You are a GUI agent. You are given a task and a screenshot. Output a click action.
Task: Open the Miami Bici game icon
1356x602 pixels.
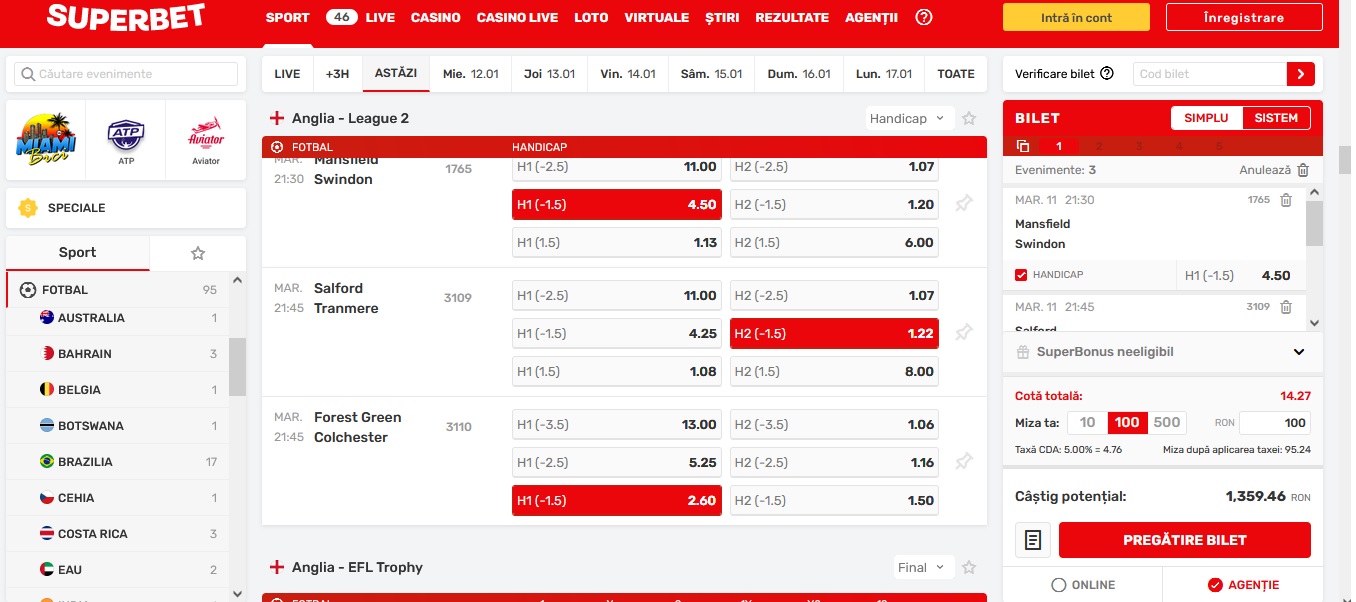46,139
